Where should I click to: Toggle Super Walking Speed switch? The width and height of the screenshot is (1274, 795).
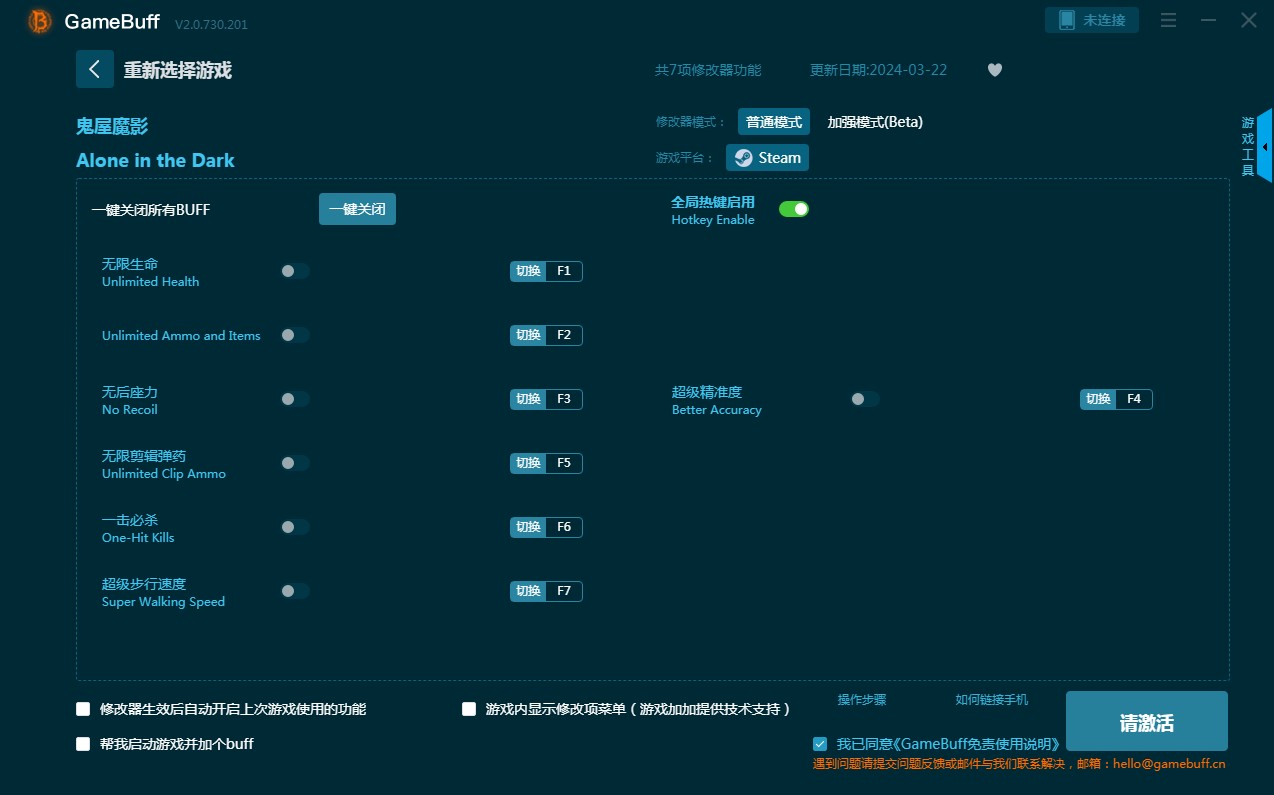tap(295, 591)
